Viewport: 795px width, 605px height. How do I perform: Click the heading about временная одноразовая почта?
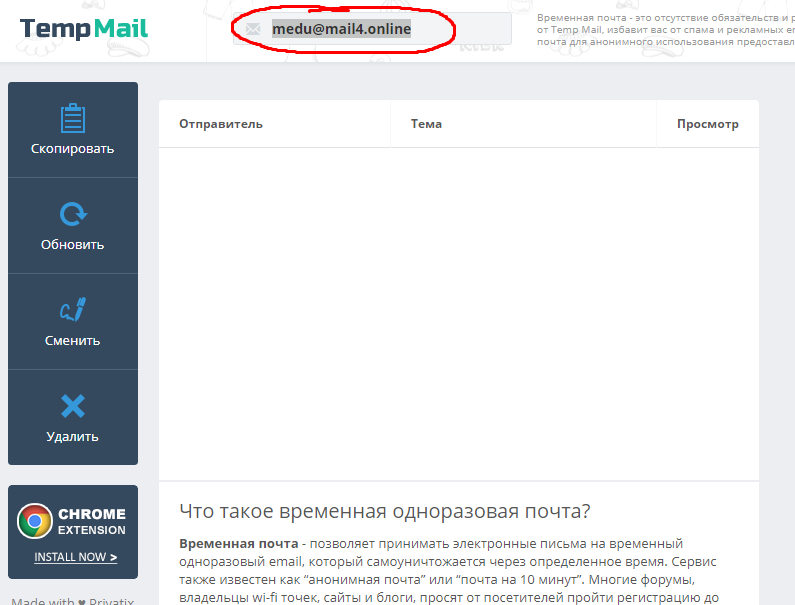[385, 511]
